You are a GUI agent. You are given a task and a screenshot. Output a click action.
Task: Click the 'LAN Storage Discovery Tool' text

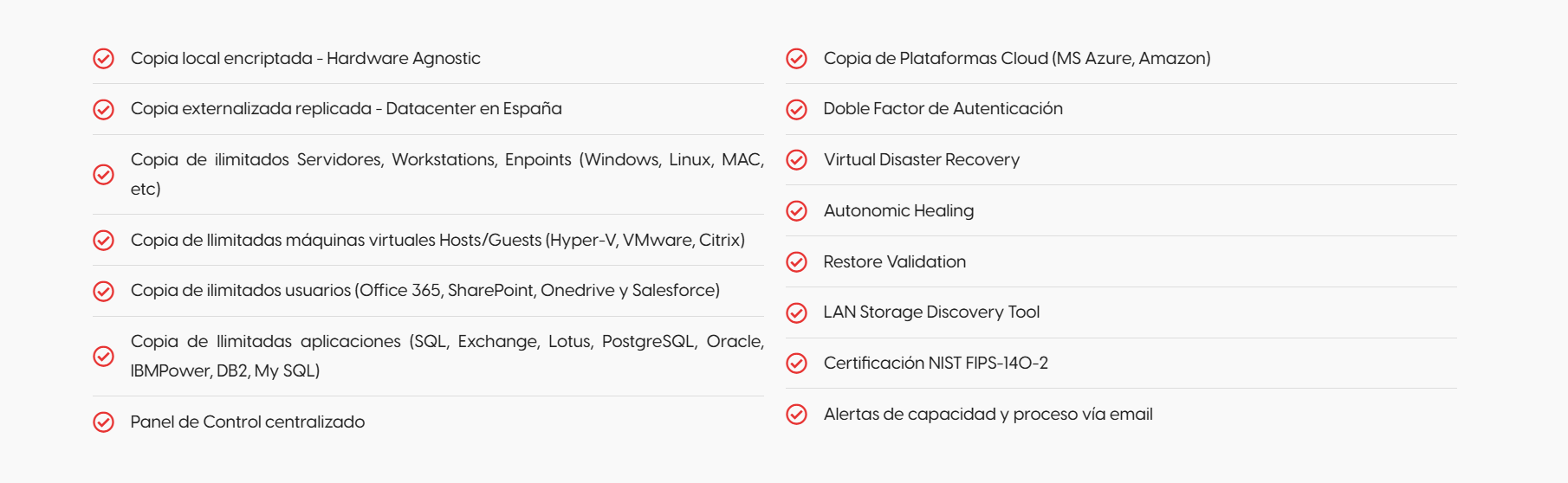(x=931, y=312)
